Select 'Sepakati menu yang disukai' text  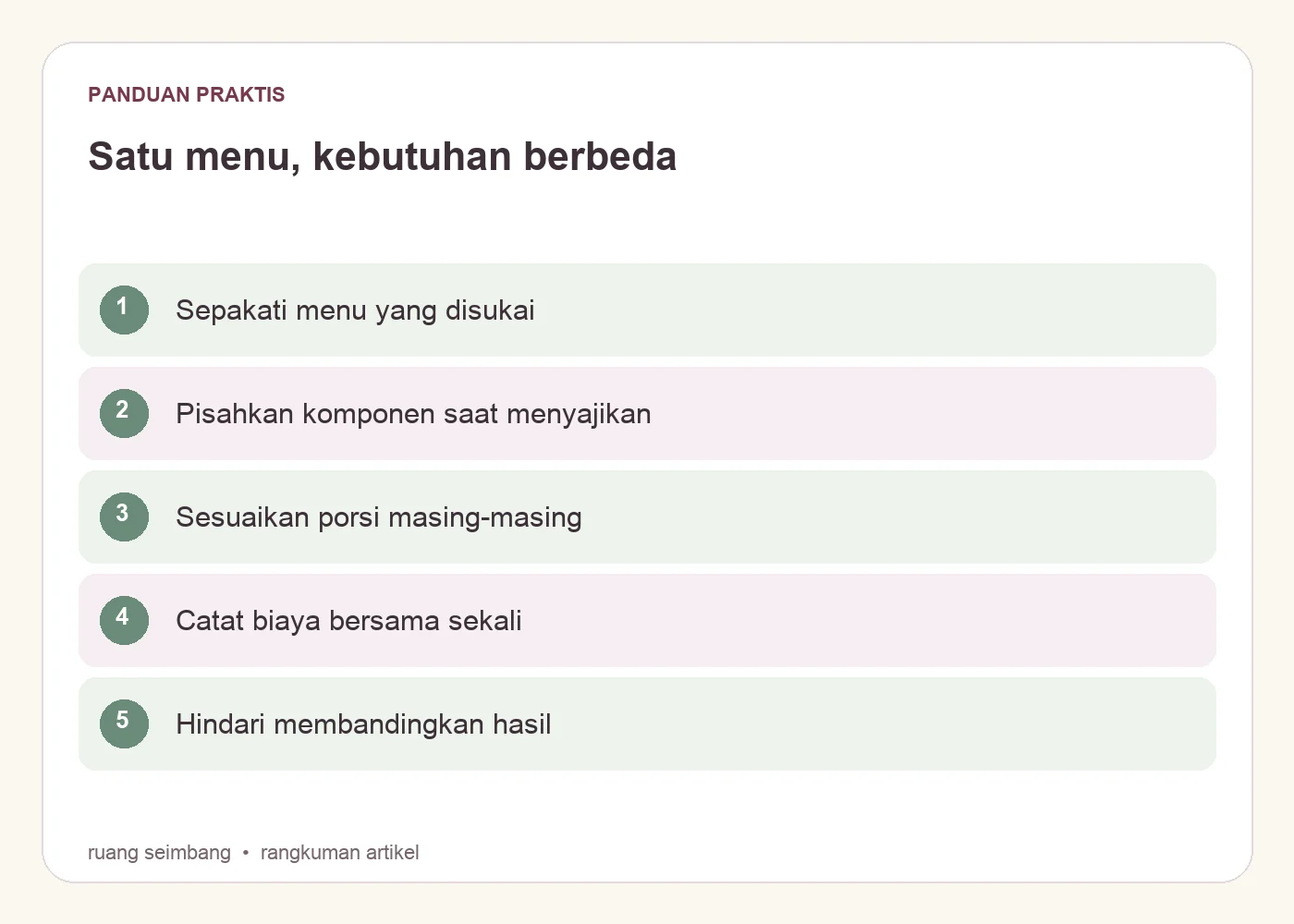(x=355, y=310)
